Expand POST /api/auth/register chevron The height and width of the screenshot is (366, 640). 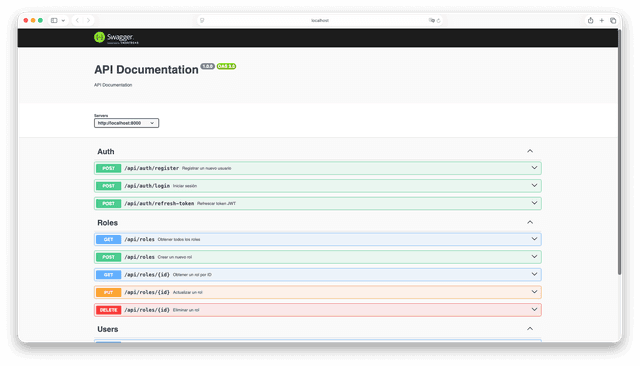534,168
